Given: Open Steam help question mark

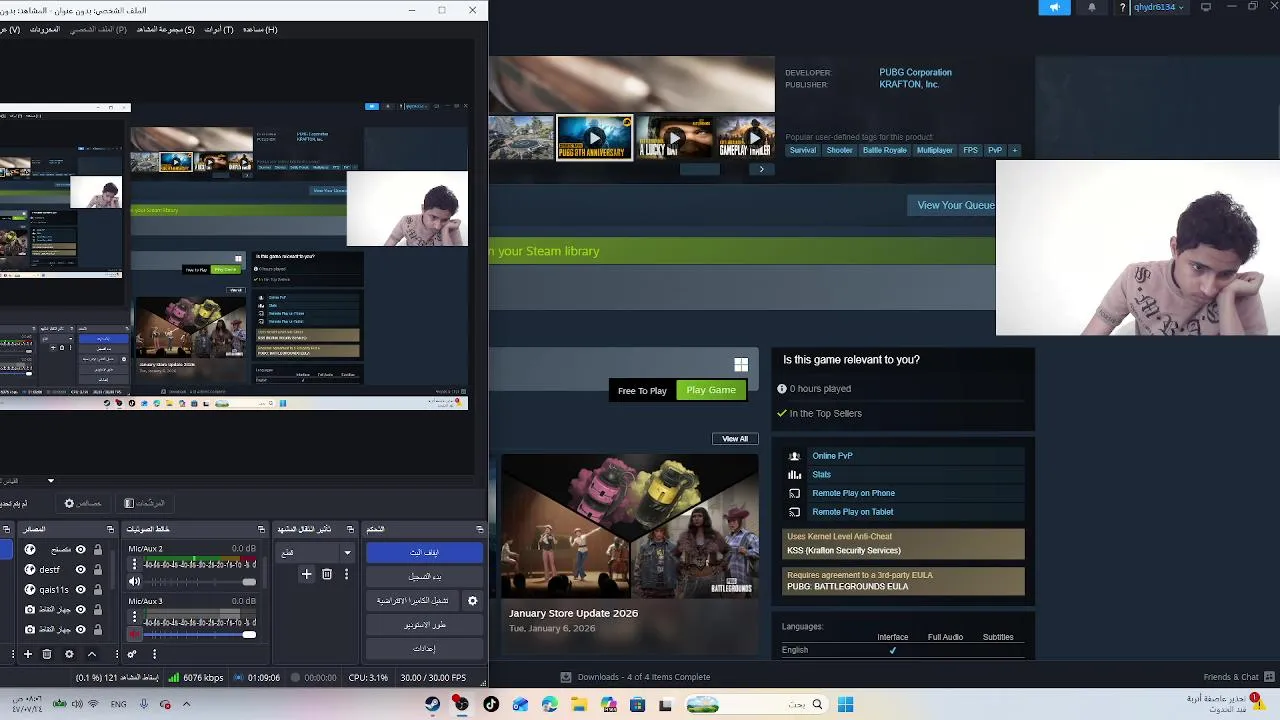Looking at the screenshot, I should click(x=1122, y=7).
